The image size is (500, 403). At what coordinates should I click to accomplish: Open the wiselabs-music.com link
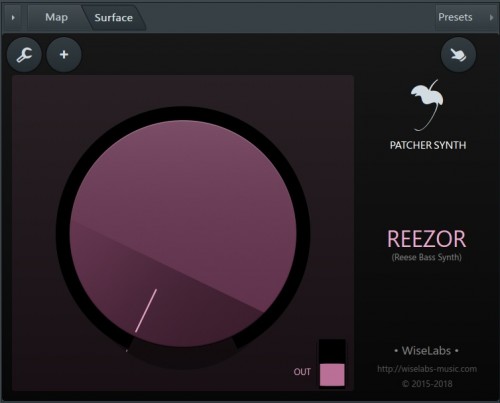[x=427, y=369]
